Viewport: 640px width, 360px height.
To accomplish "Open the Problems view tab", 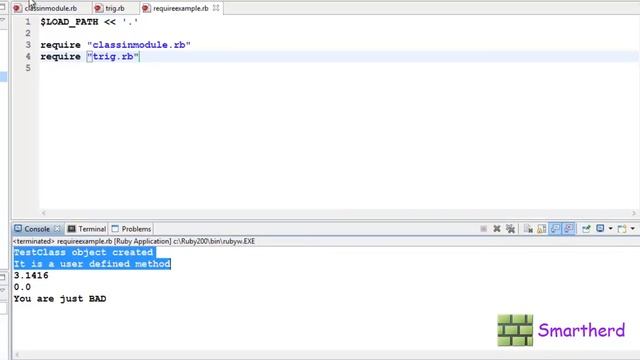I will click(131, 229).
